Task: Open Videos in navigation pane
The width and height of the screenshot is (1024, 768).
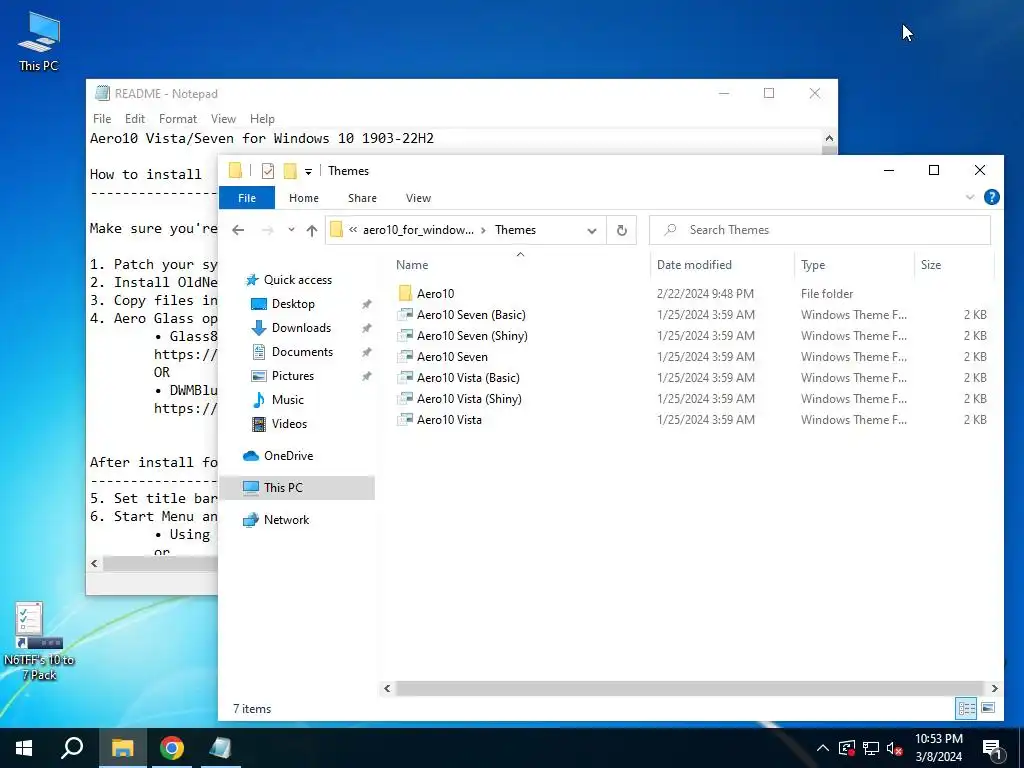Action: (289, 424)
